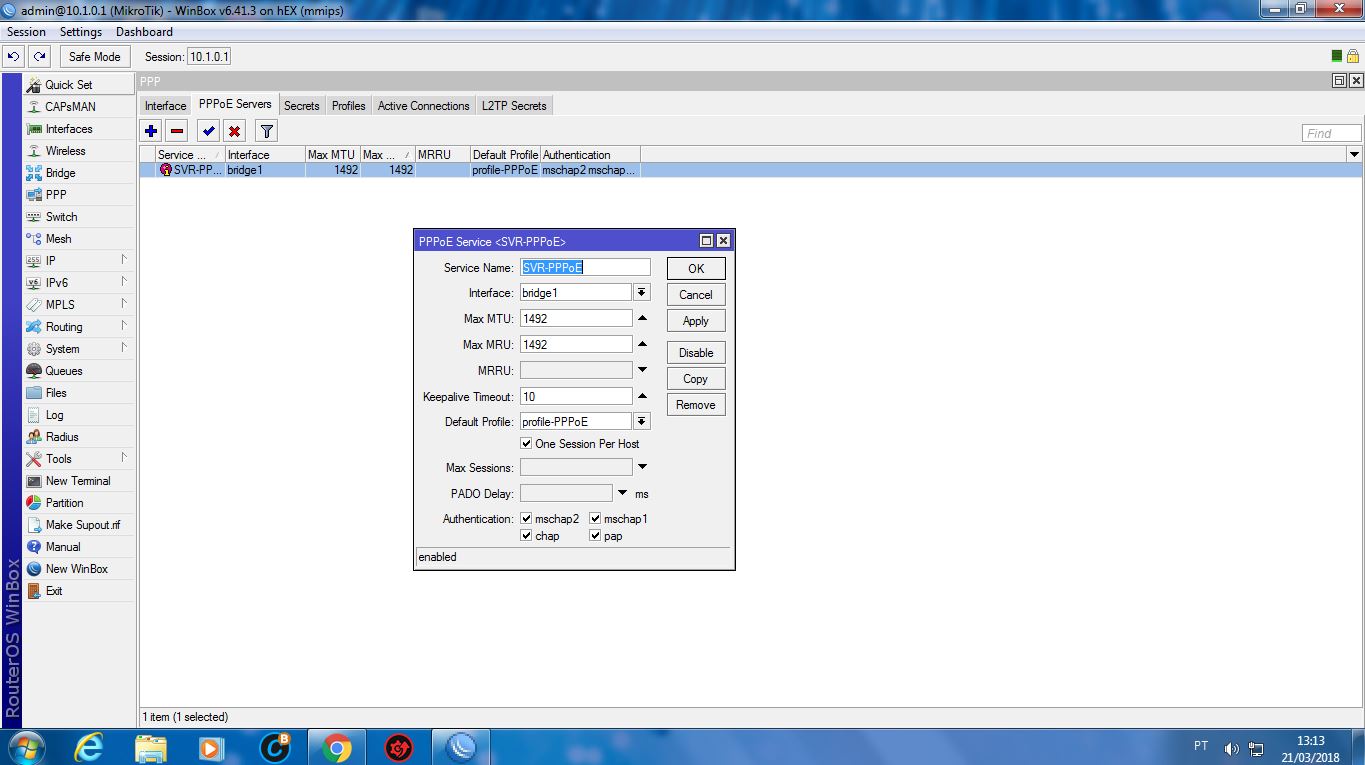Collapse the Keepalive Timeout field arrow

[x=642, y=397]
